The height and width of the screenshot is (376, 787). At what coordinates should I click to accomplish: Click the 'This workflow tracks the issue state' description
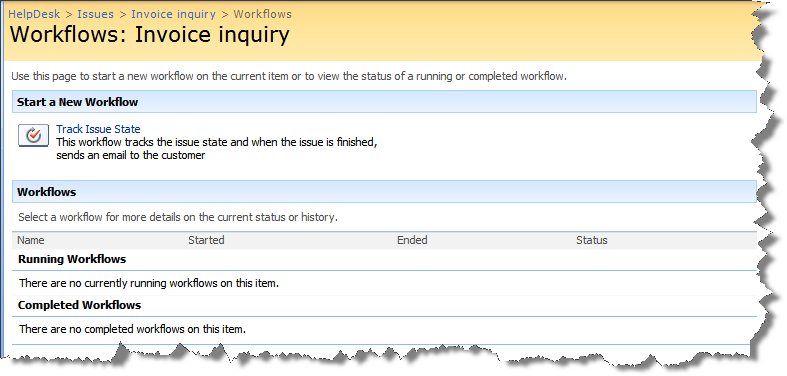pos(217,149)
